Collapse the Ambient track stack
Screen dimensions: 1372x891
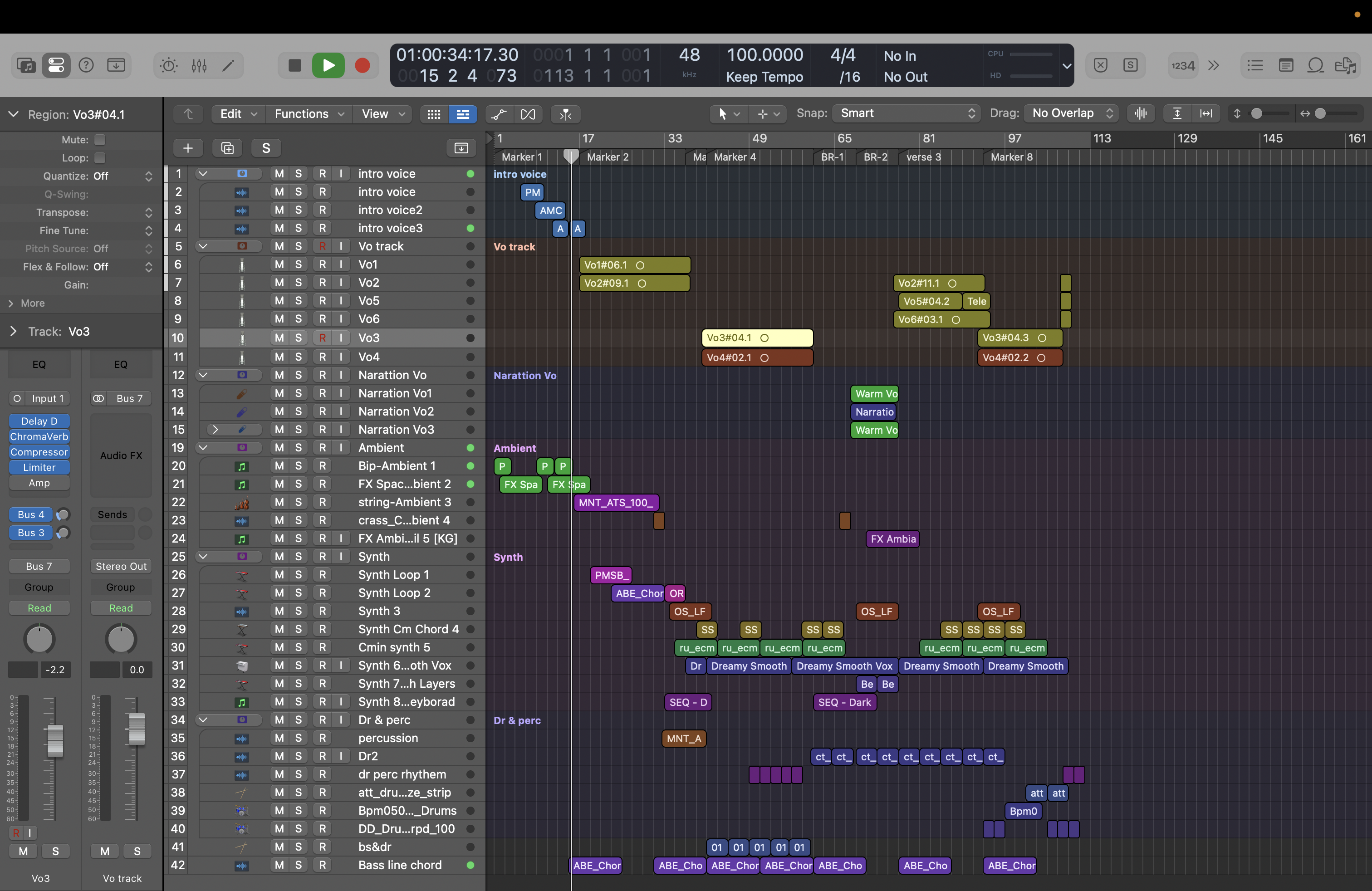click(x=203, y=447)
